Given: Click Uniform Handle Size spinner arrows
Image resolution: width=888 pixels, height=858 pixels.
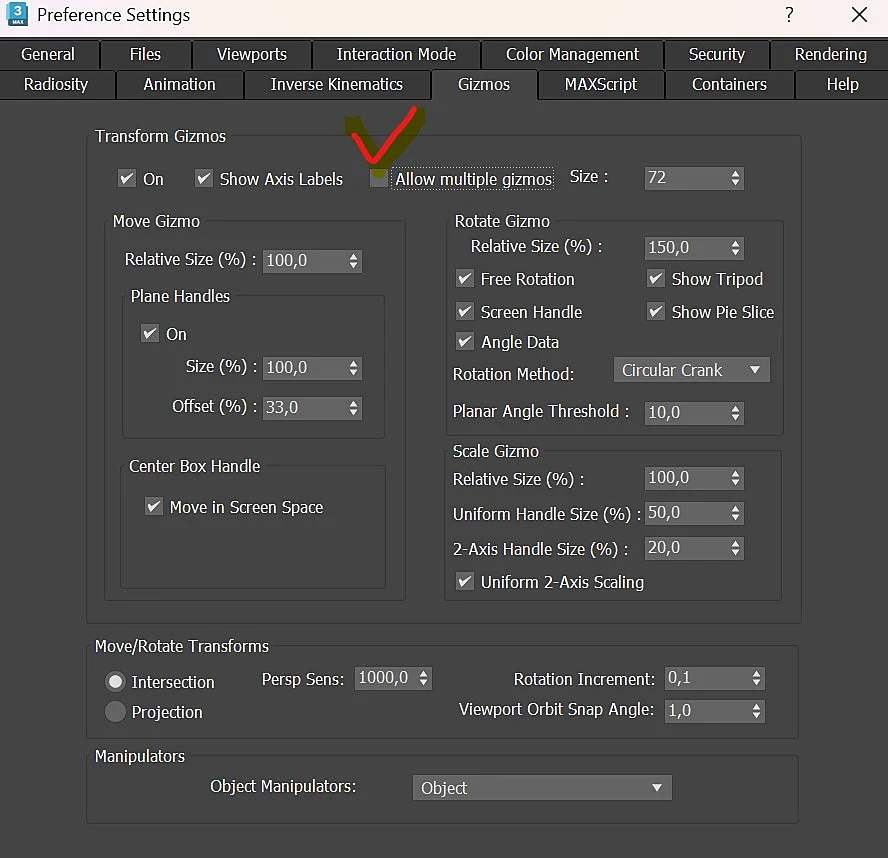Looking at the screenshot, I should (735, 513).
